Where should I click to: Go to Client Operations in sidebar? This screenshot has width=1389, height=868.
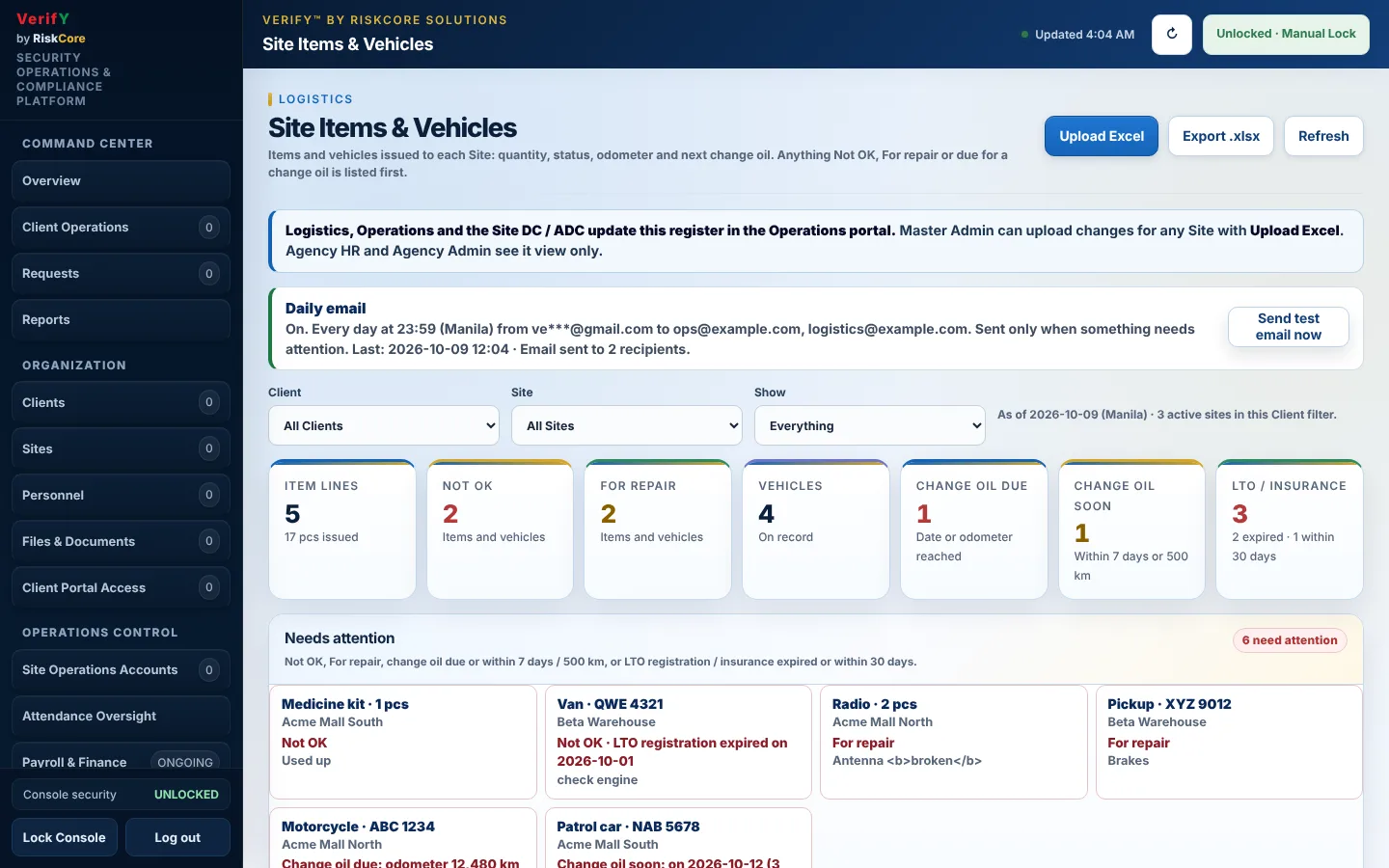tap(121, 228)
